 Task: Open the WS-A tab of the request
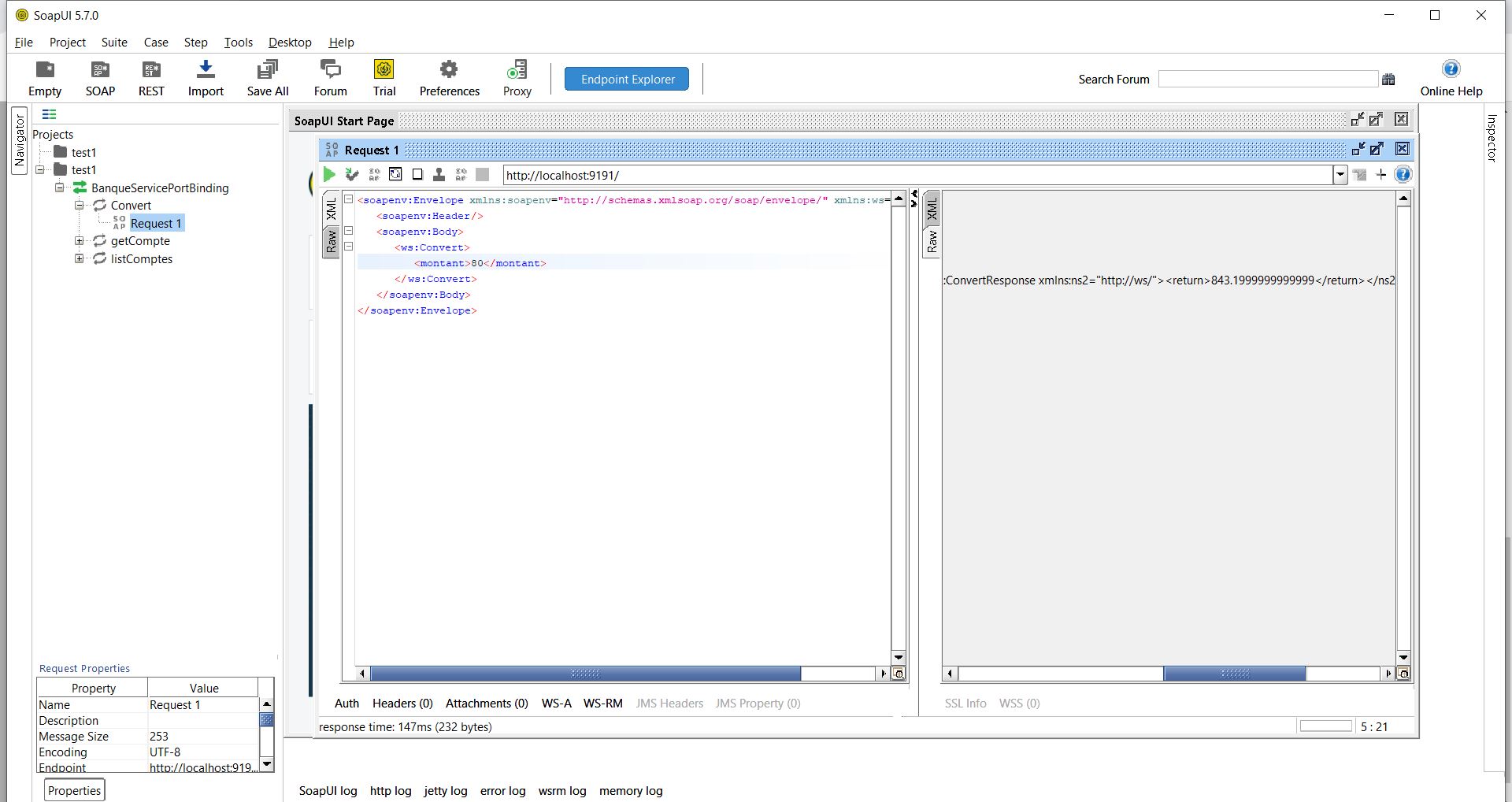[556, 703]
